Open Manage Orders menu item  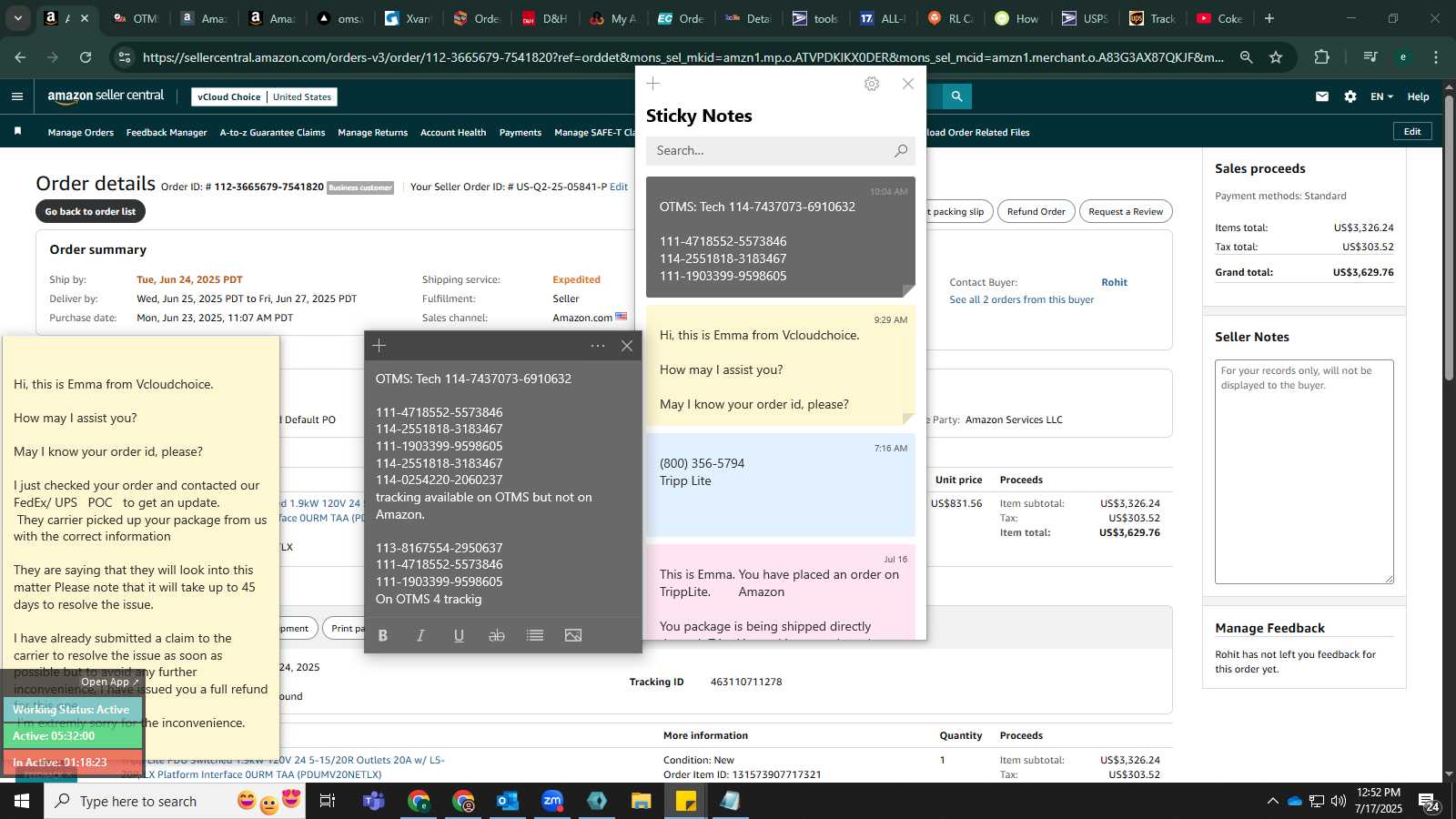81,132
